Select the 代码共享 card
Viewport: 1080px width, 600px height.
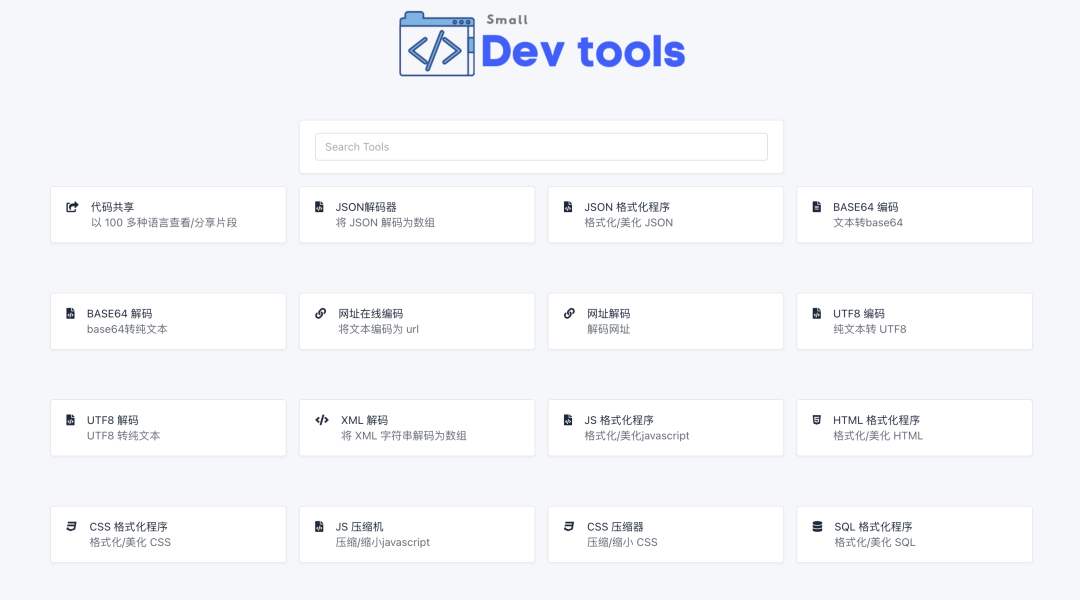168,214
